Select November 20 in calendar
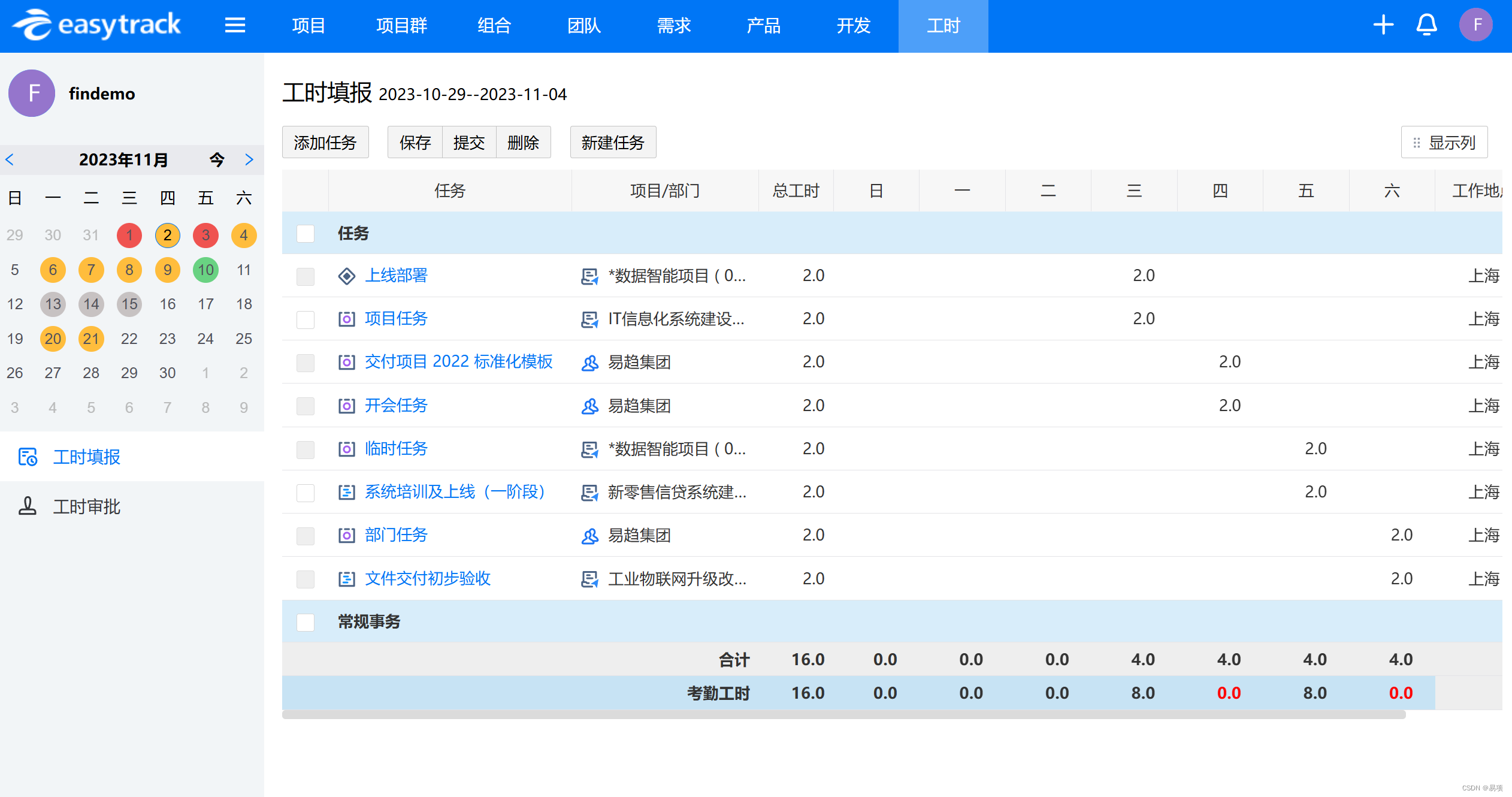1512x797 pixels. pyautogui.click(x=53, y=339)
